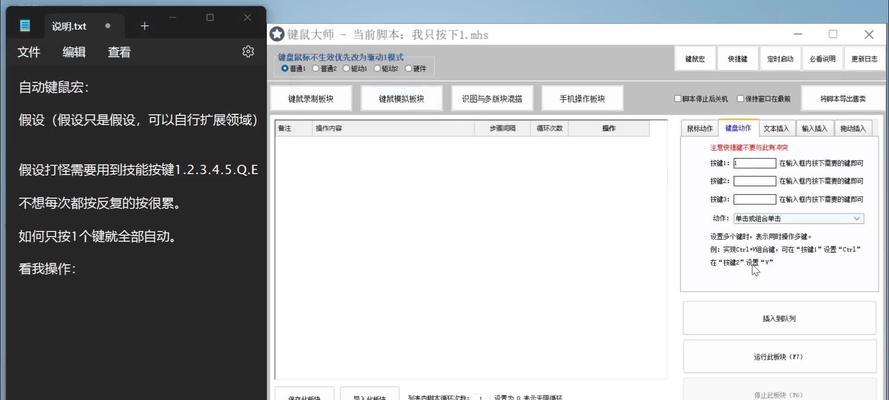Image resolution: width=889 pixels, height=400 pixels.
Task: Select the 硬件 mode radio button
Action: click(x=408, y=69)
